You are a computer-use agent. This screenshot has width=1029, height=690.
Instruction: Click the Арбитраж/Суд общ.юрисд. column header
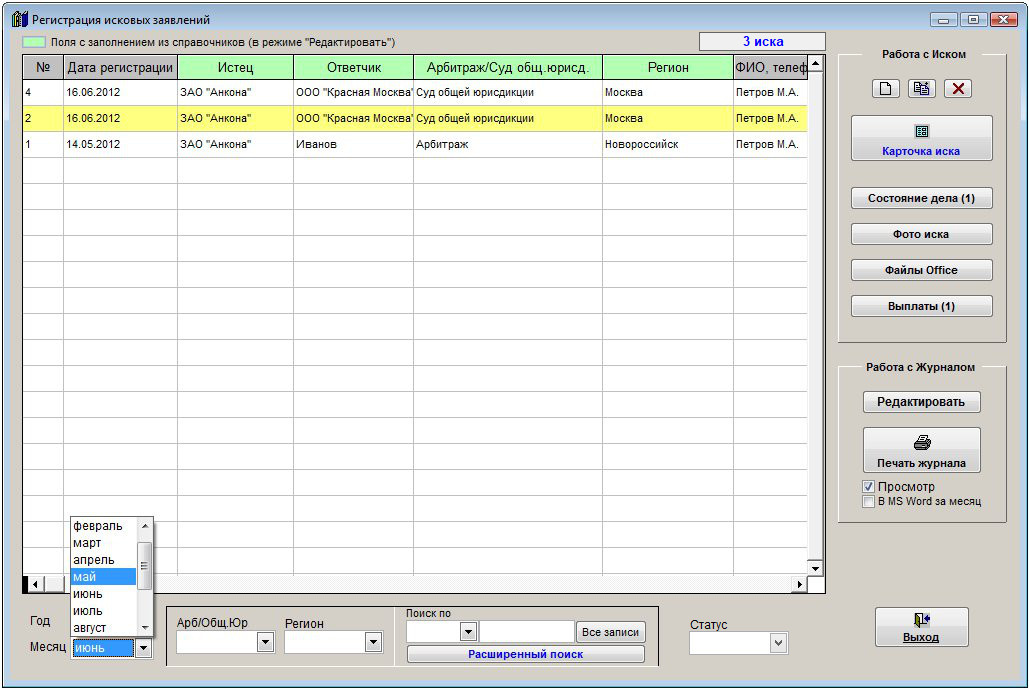tap(508, 68)
